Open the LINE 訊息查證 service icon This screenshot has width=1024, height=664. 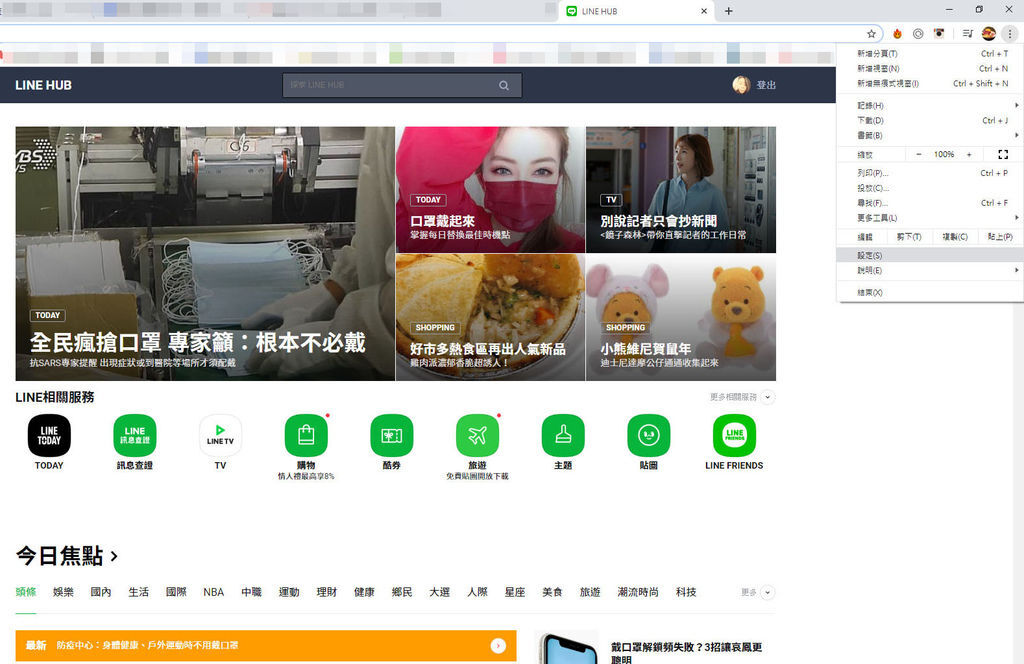(135, 435)
